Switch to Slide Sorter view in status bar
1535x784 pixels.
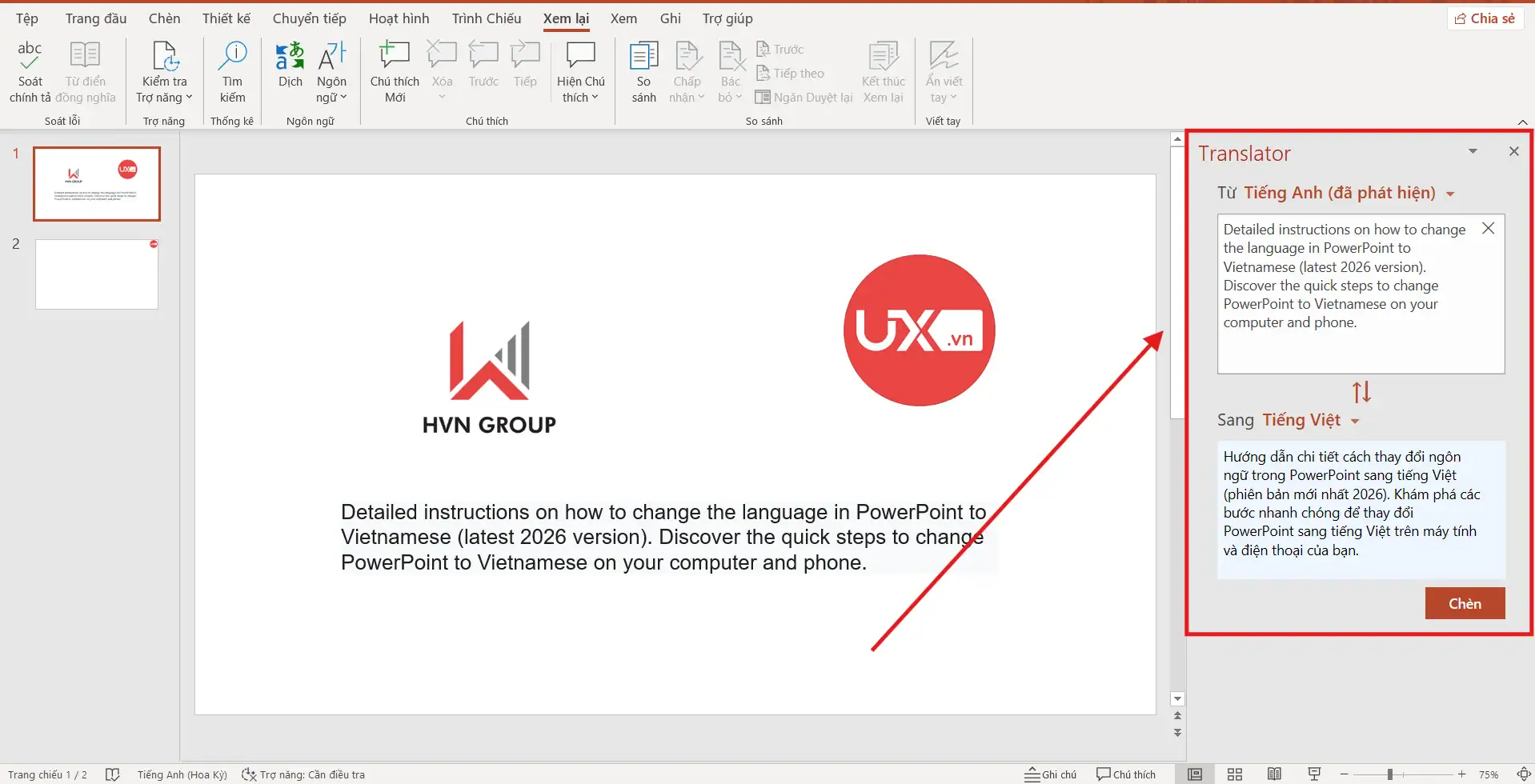pyautogui.click(x=1235, y=774)
